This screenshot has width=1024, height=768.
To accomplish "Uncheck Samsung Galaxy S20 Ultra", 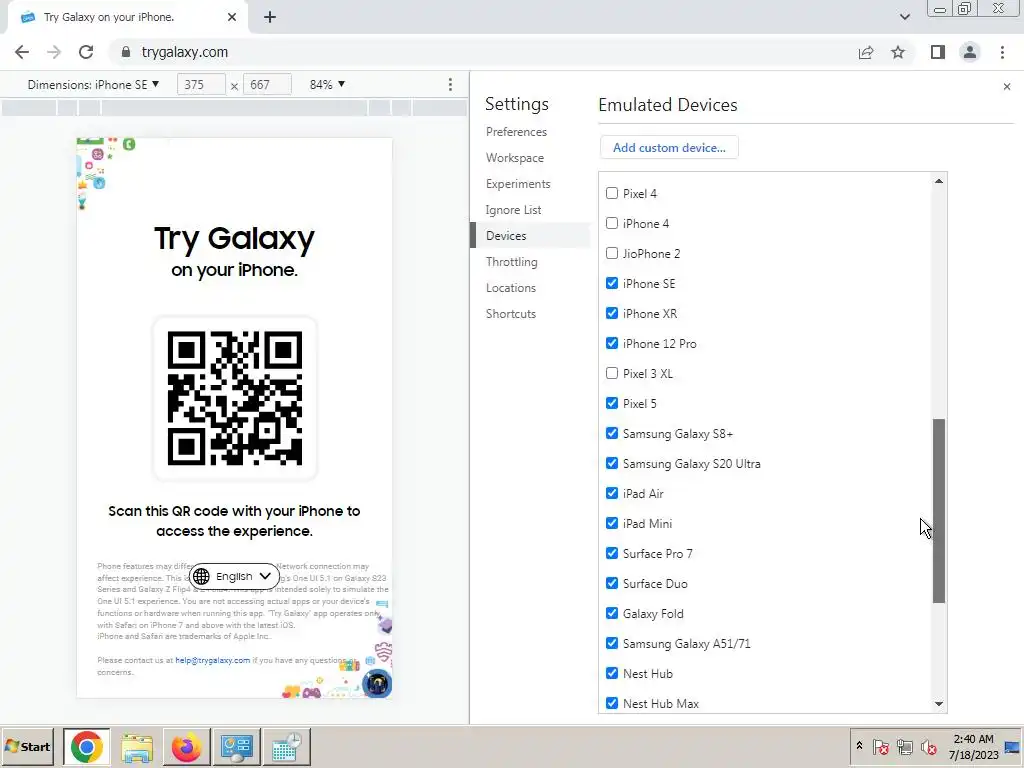I will 612,464.
